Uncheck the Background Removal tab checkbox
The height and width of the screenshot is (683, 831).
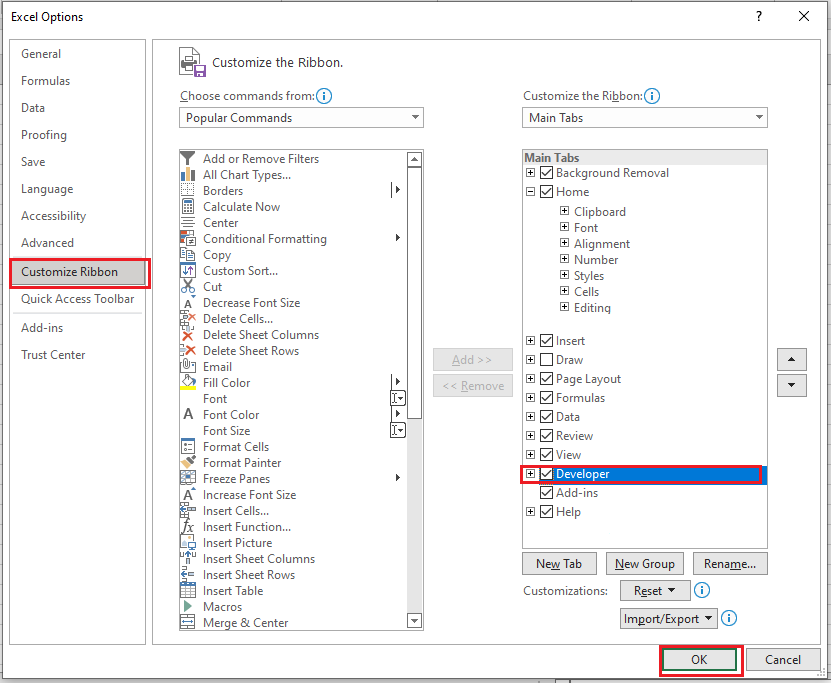tap(546, 173)
